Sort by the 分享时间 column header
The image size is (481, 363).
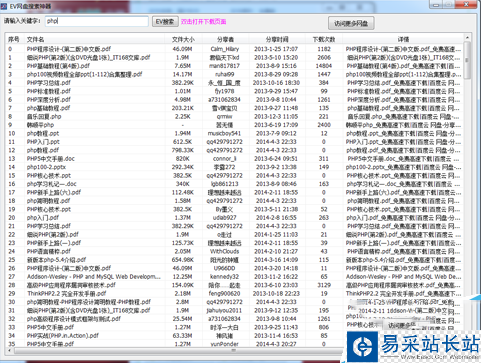pos(277,39)
